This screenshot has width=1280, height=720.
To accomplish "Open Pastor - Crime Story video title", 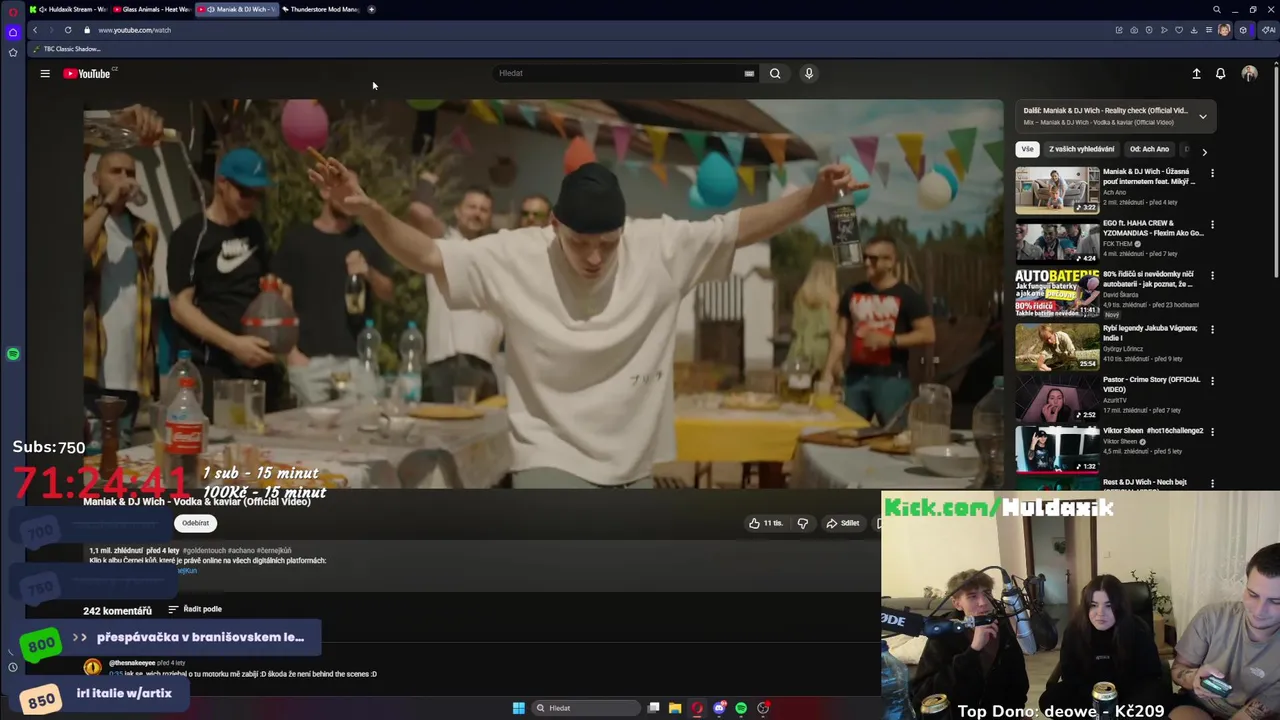I will pos(1152,384).
